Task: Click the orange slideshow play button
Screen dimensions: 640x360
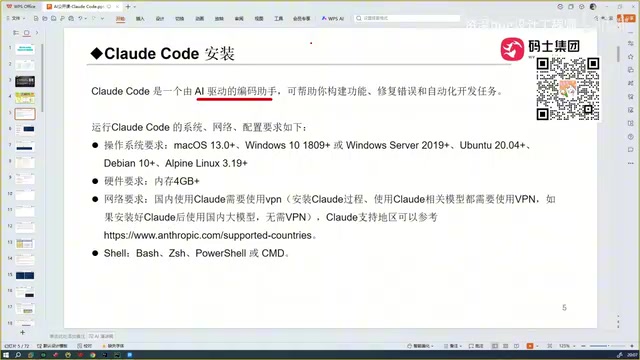Action: tap(530, 346)
